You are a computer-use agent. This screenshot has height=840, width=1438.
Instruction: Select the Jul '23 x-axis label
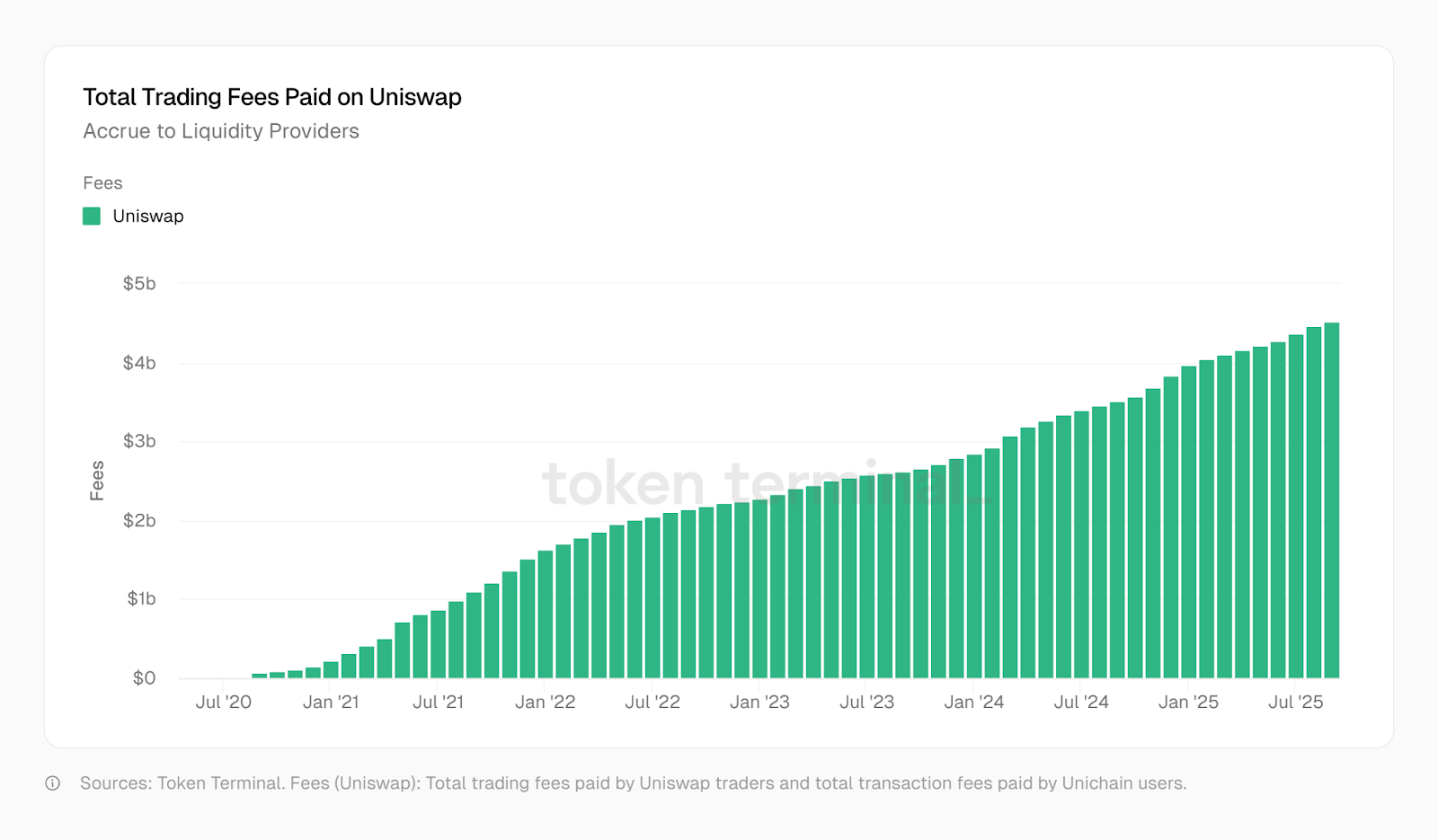(866, 703)
